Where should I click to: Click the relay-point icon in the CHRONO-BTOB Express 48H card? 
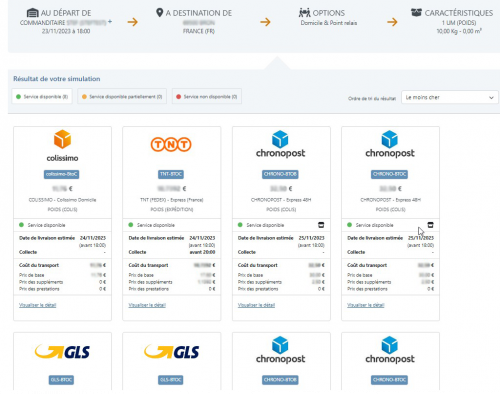click(321, 225)
